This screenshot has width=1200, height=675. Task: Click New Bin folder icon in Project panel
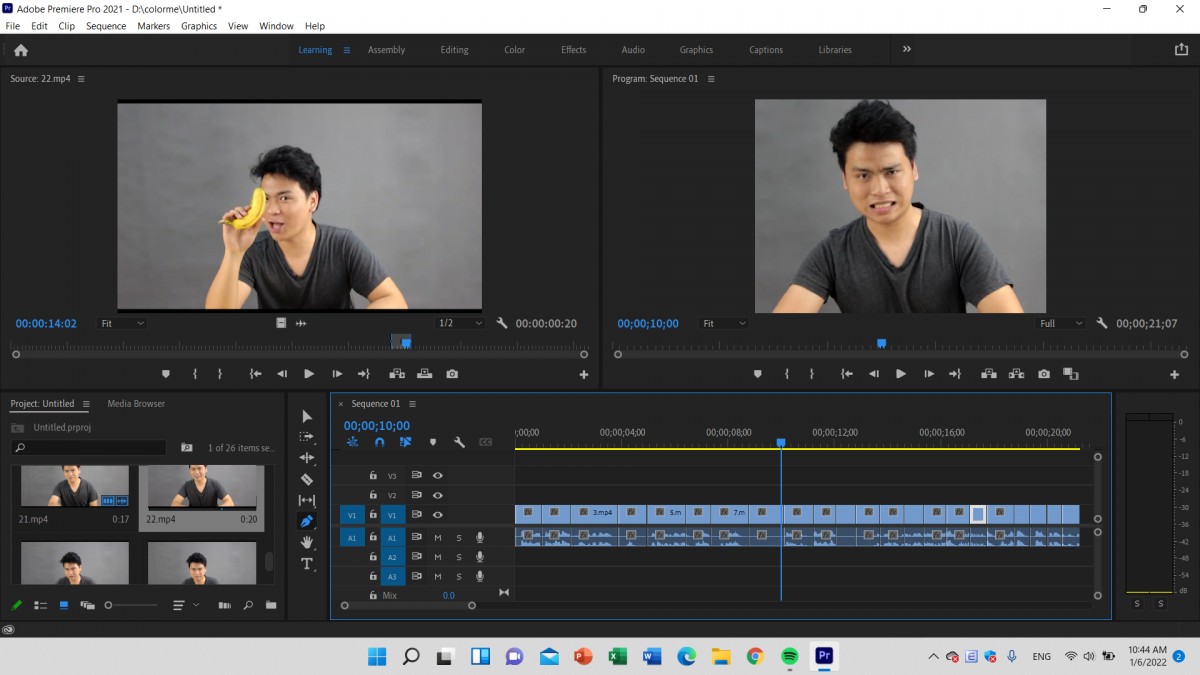click(271, 605)
